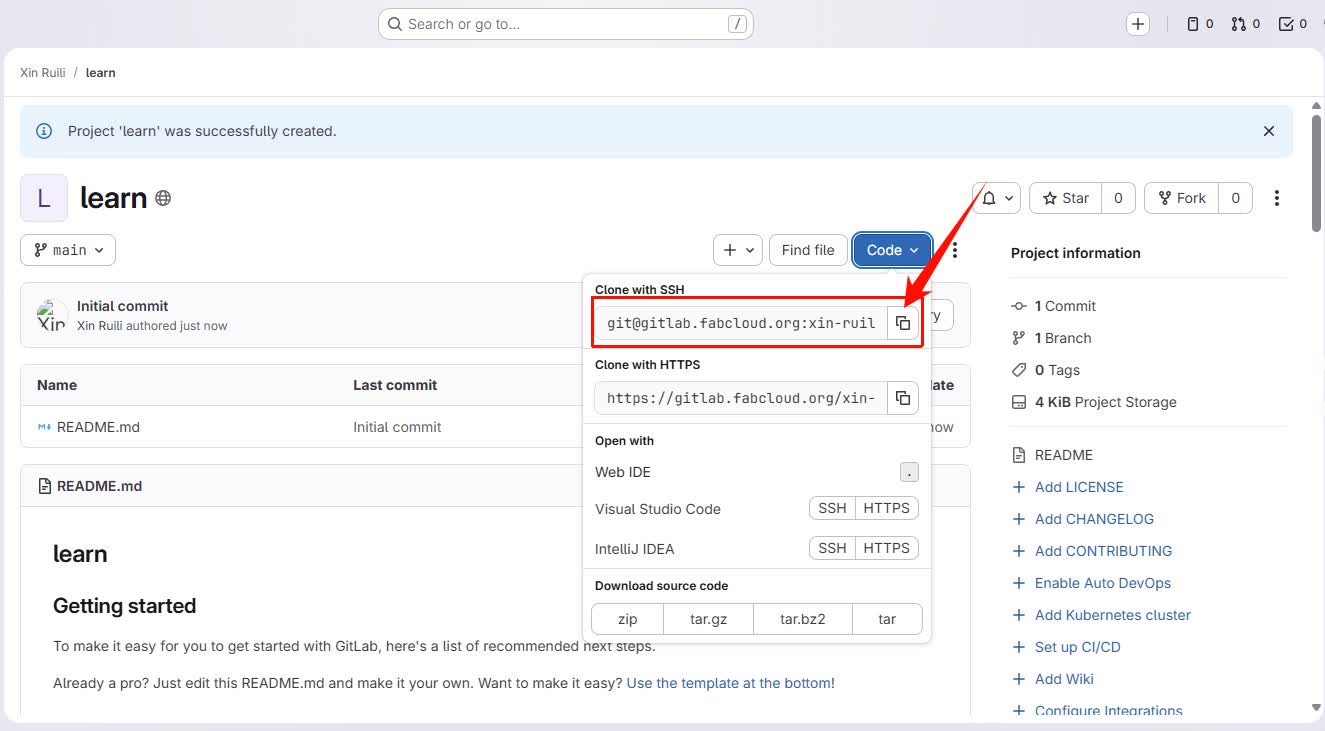The image size is (1325, 731).
Task: Open assigned issues counter in top bar
Action: pos(1200,24)
